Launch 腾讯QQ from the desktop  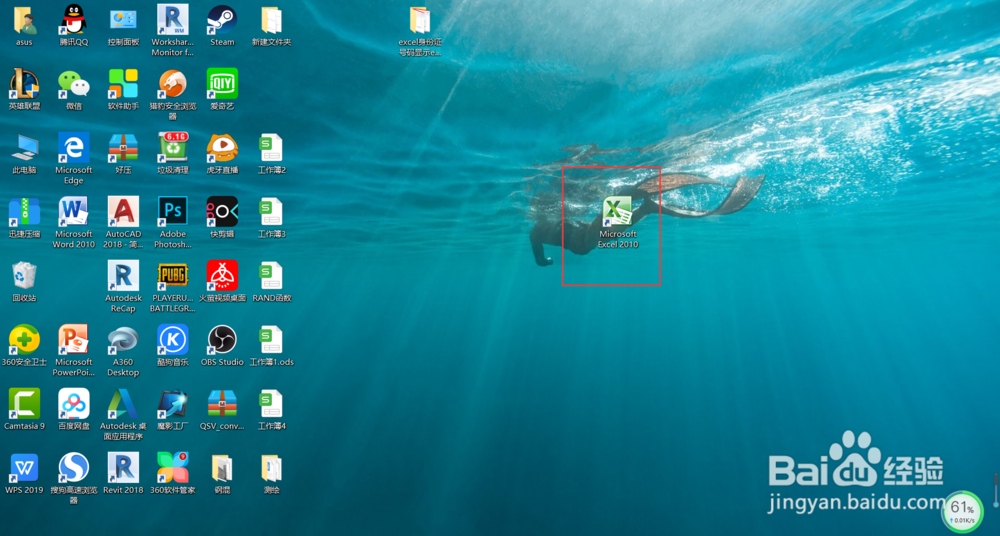click(73, 25)
